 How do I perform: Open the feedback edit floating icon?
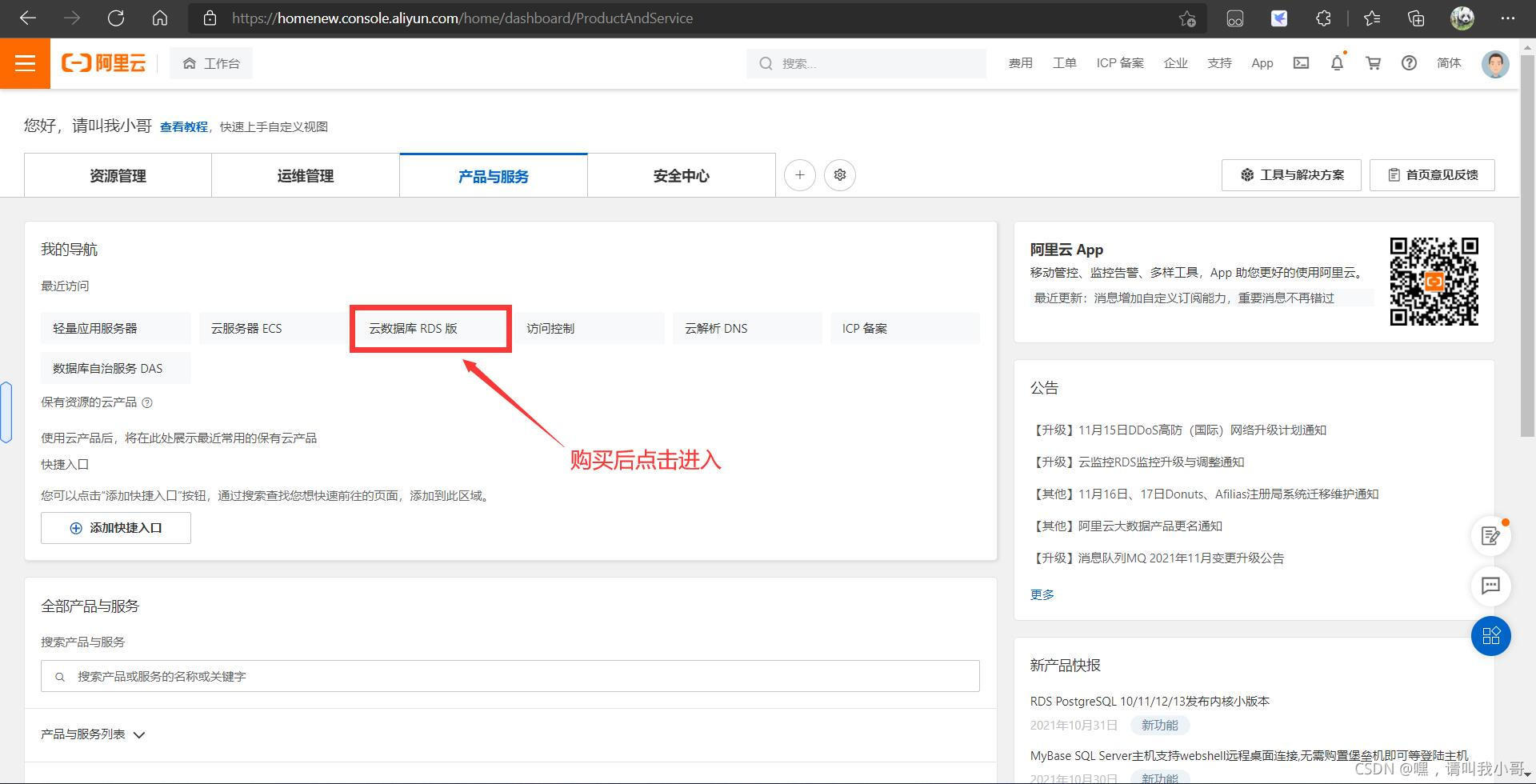point(1490,536)
